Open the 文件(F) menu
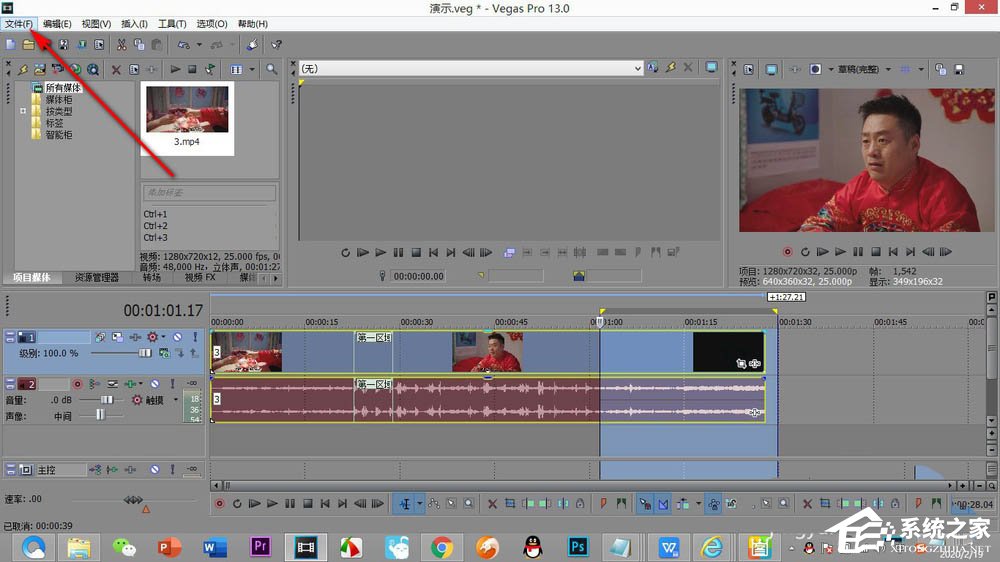 [x=18, y=24]
